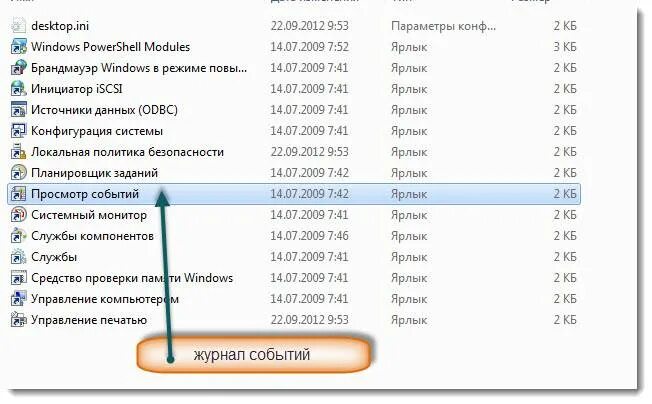Image resolution: width=652 pixels, height=404 pixels.
Task: Click the Брандмауэр Windows shortcut icon
Action: pyautogui.click(x=18, y=68)
